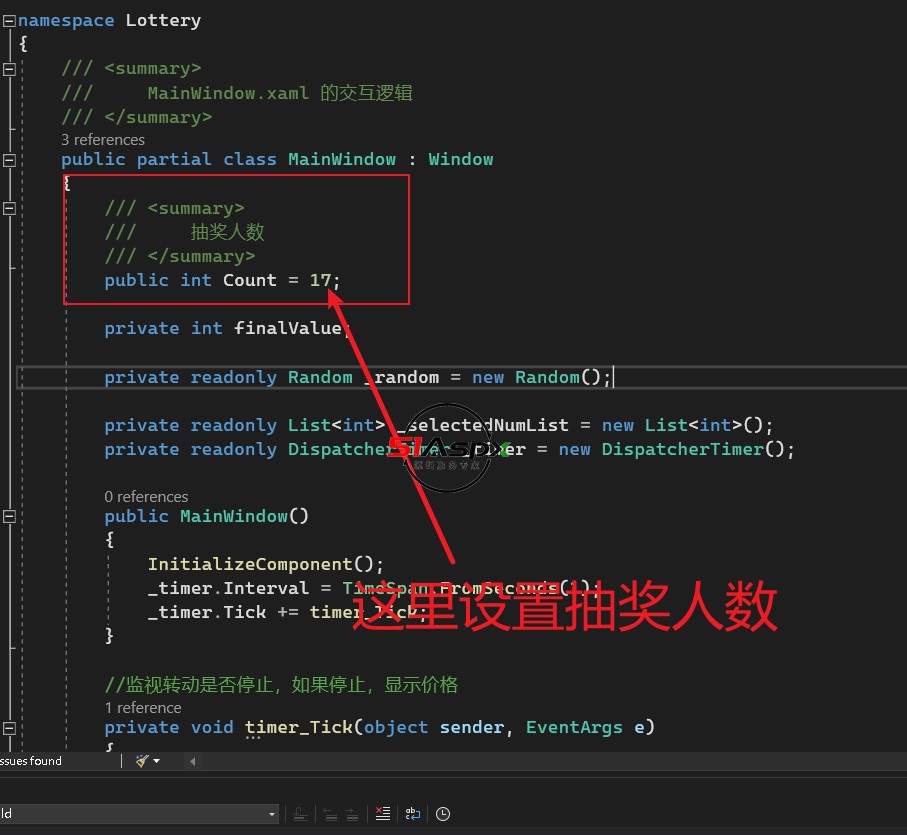Click the finalValue field name
The image size is (907, 835).
287,328
